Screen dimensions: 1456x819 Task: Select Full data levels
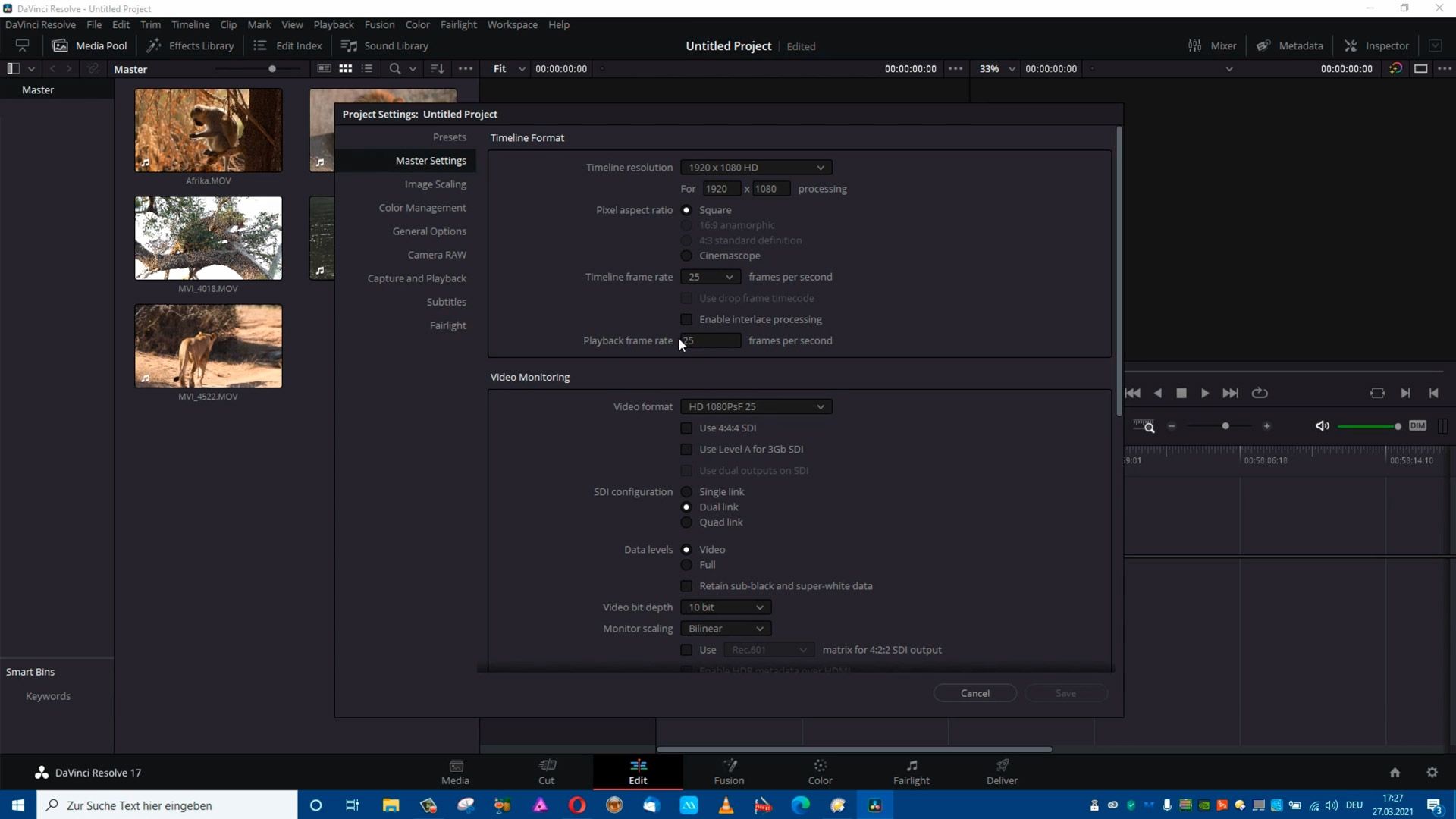point(686,564)
